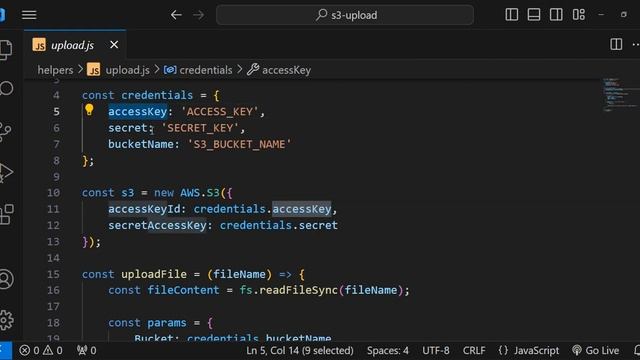The image size is (640, 360).
Task: Open the remote window indicator
Action: pyautogui.click(x=5, y=351)
